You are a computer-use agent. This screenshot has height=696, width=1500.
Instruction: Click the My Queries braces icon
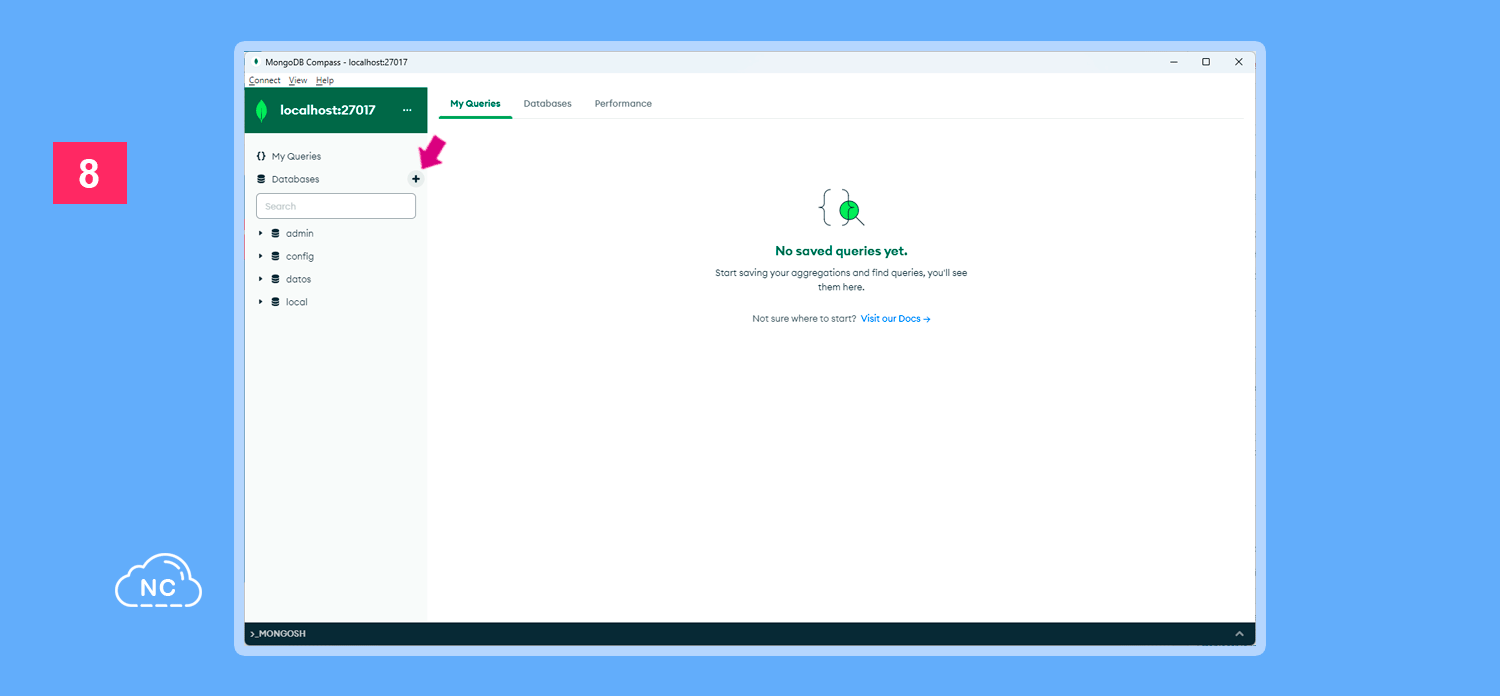click(x=261, y=156)
